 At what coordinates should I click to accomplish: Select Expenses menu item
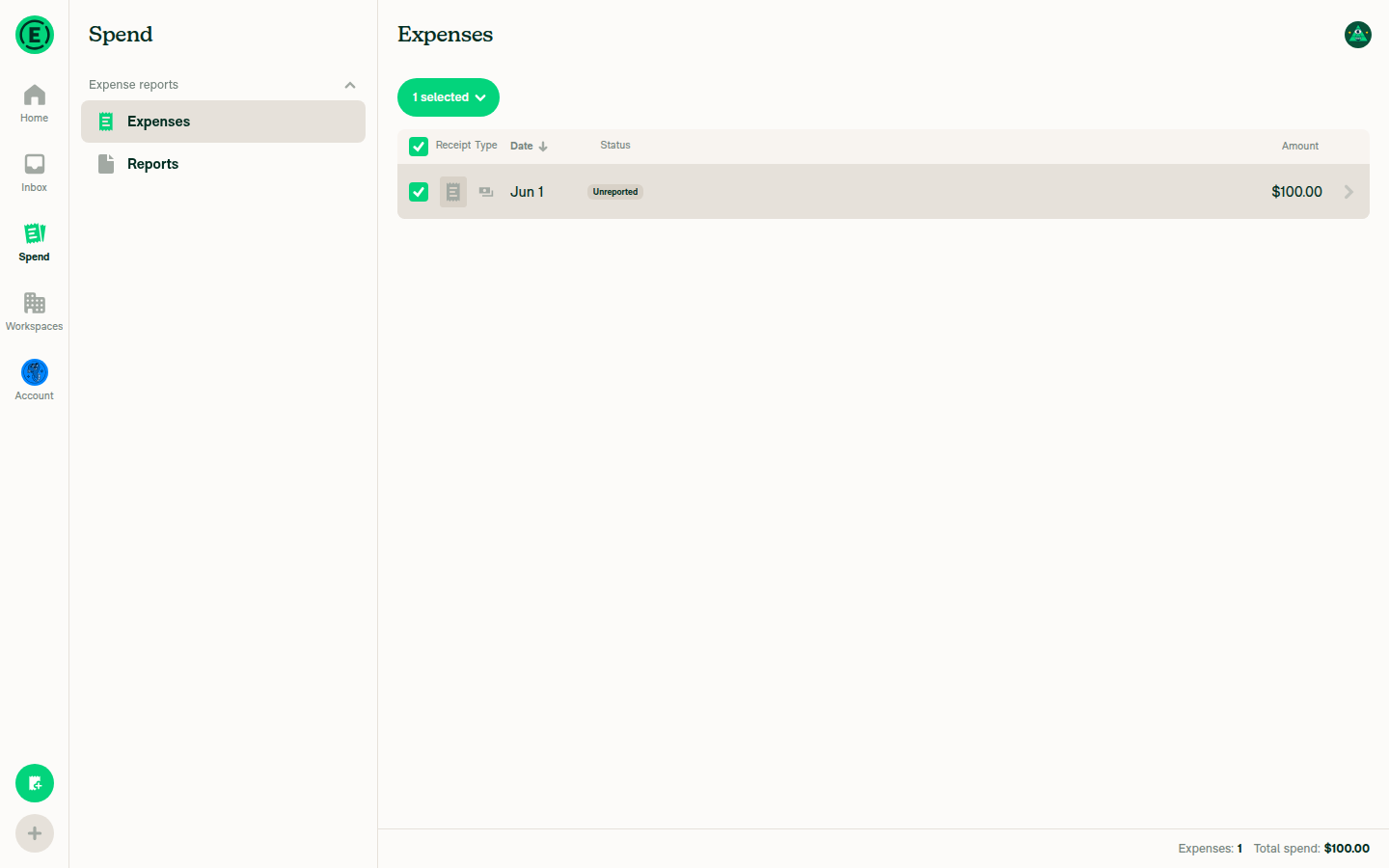coord(223,122)
